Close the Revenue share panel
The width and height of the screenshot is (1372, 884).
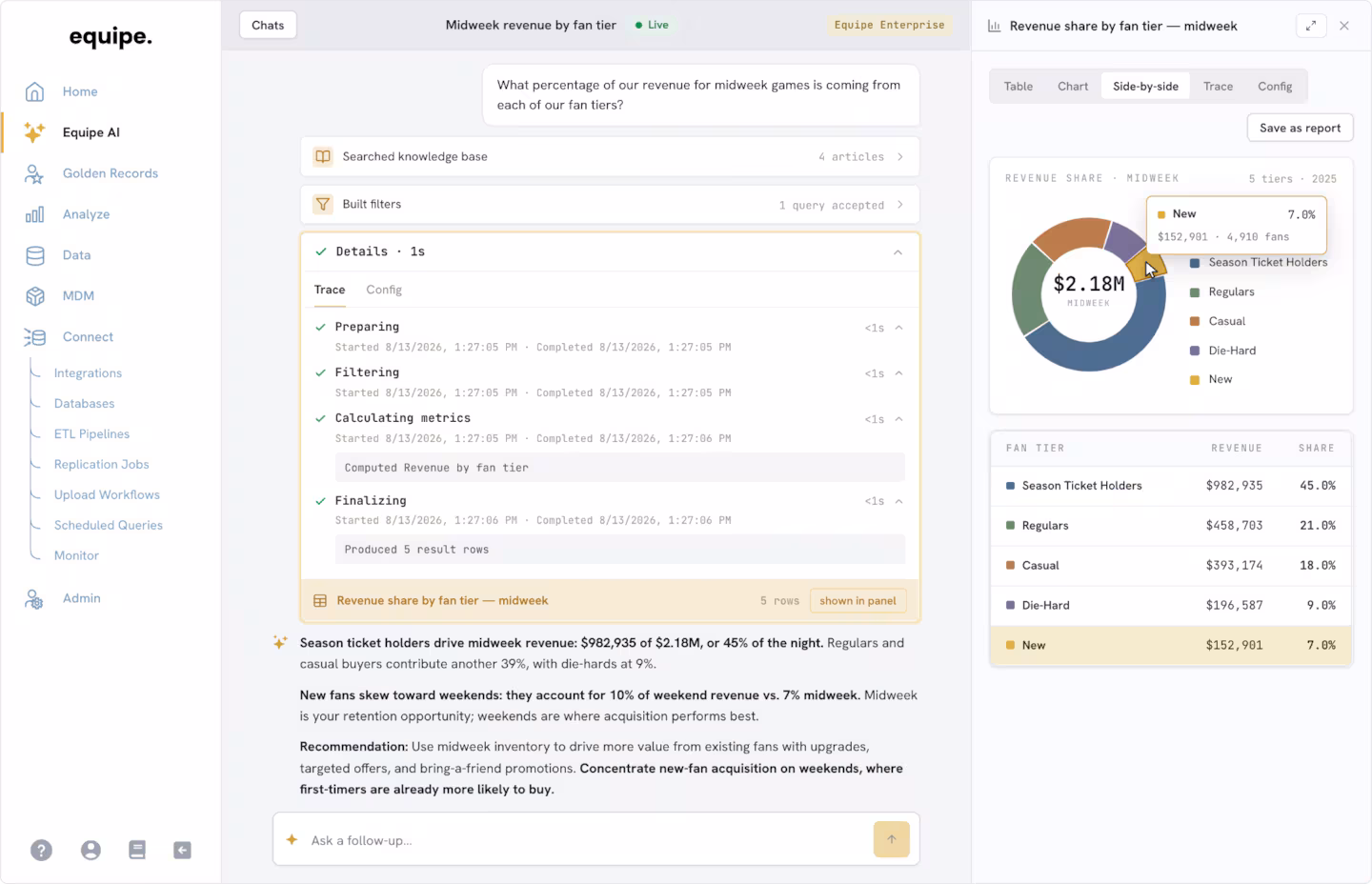click(x=1344, y=26)
